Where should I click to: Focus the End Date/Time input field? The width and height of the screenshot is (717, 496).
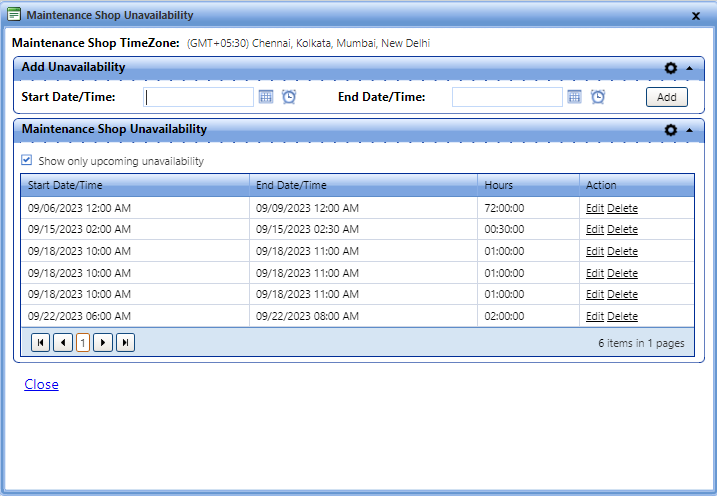pyautogui.click(x=507, y=97)
